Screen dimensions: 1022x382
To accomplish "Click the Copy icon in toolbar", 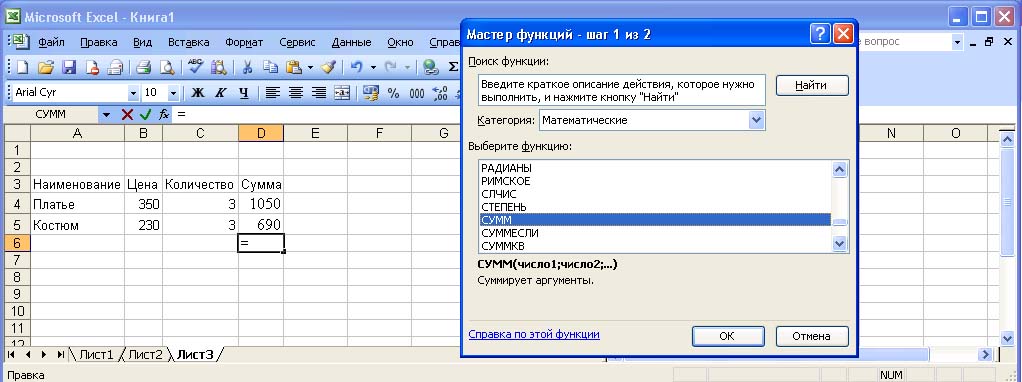I will (x=270, y=67).
